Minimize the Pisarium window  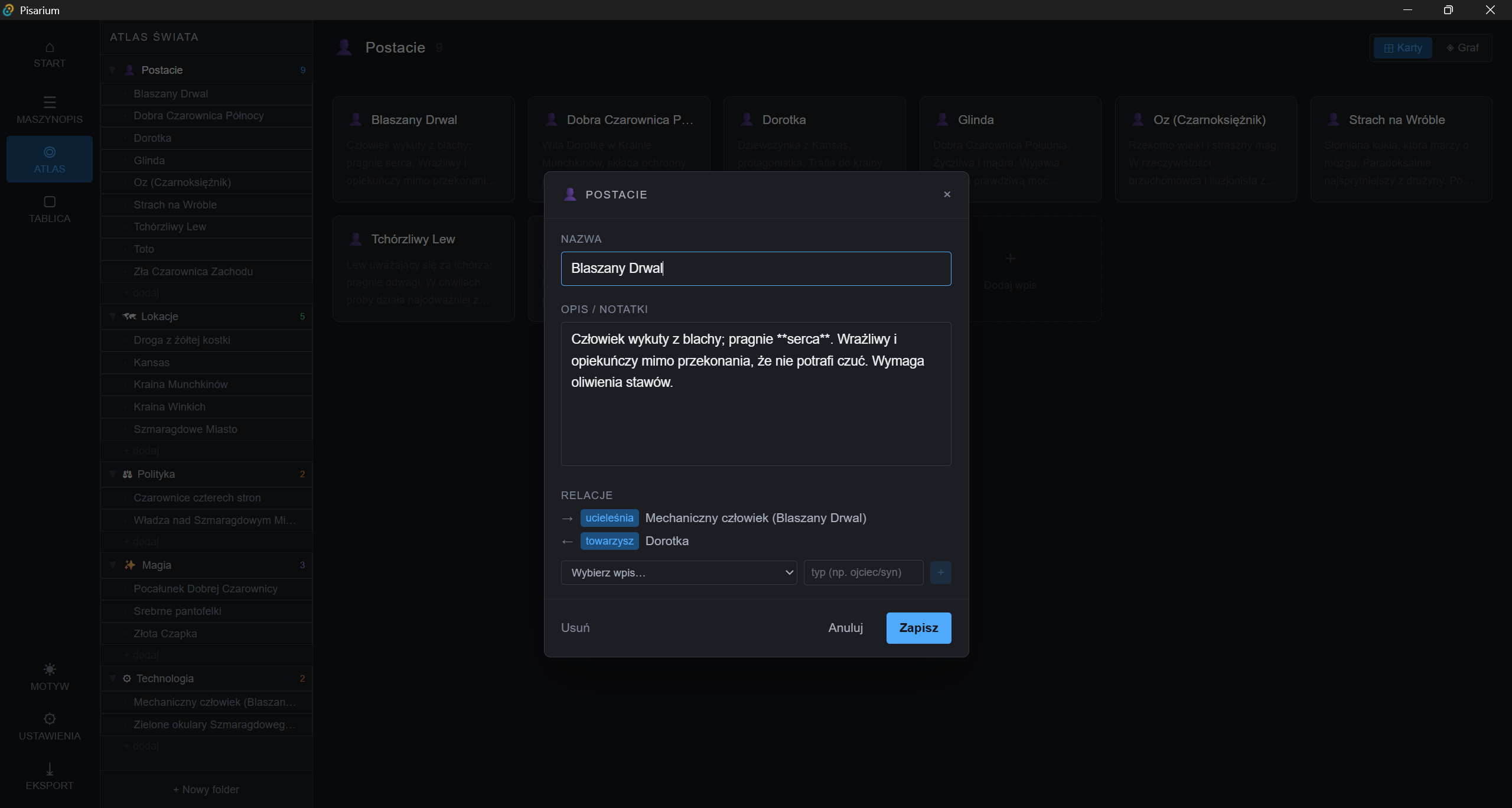[x=1407, y=10]
